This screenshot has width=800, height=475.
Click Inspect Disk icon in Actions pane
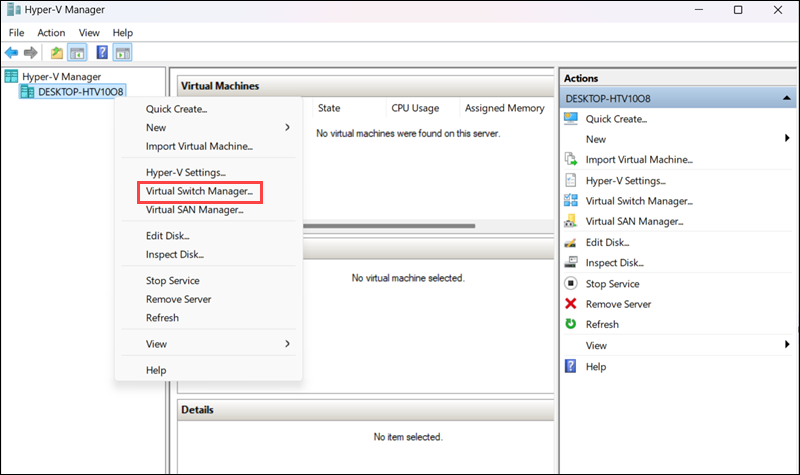[x=570, y=262]
